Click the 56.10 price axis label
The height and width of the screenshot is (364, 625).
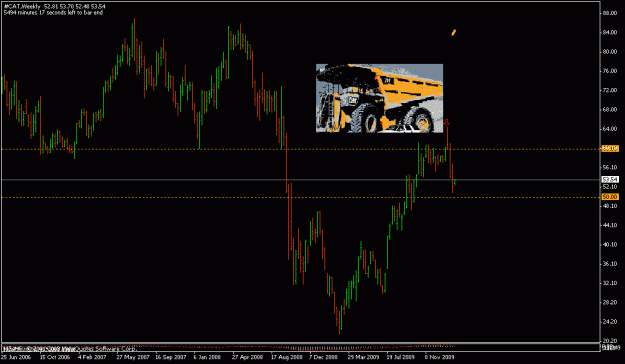610,167
